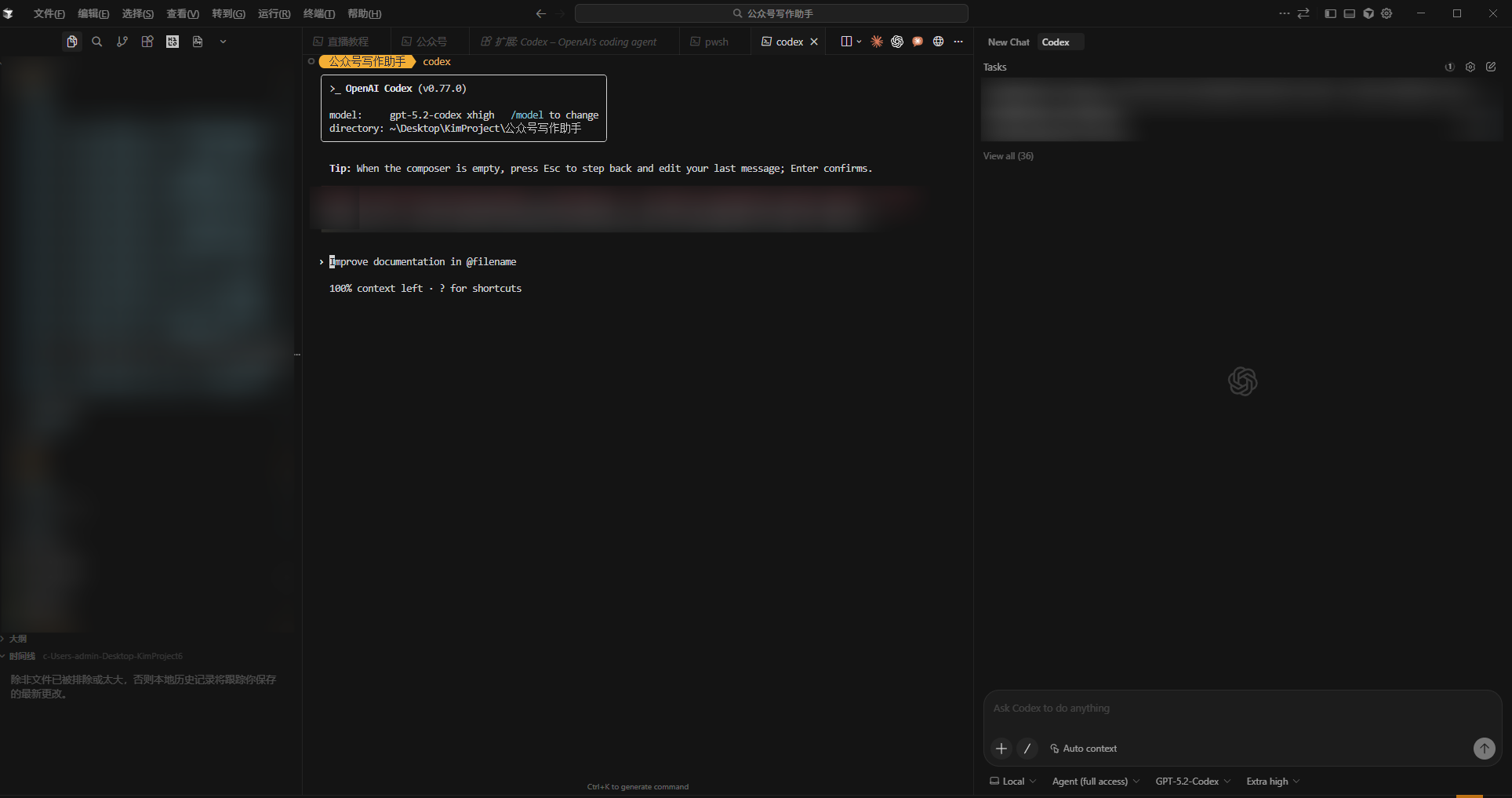The image size is (1512, 798).
Task: Open the GPT-5.2-Codex model dropdown
Action: tap(1192, 782)
